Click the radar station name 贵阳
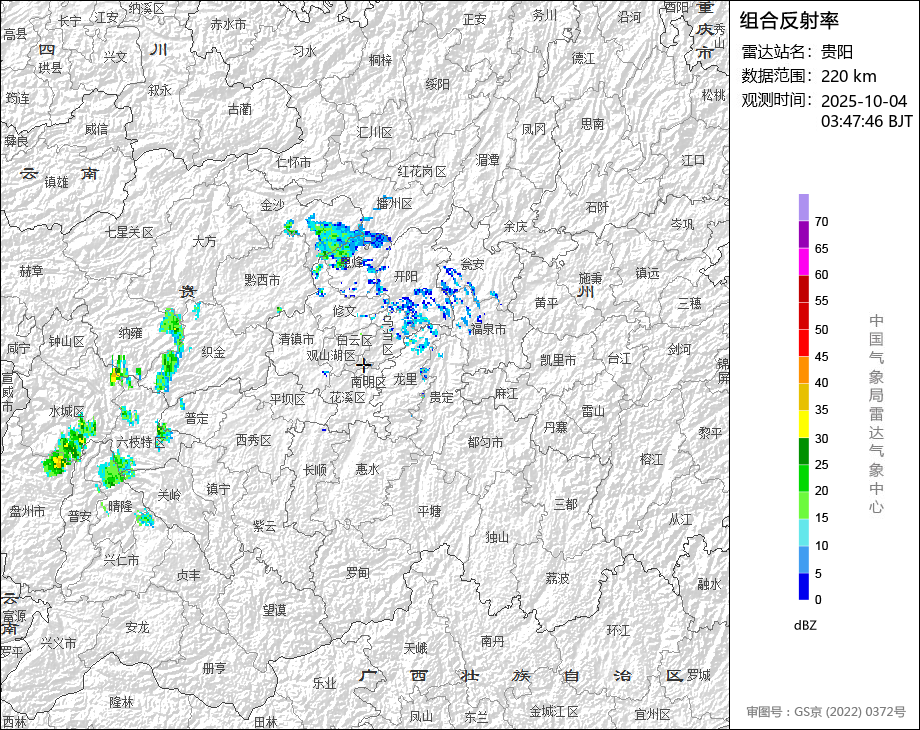This screenshot has width=920, height=730. click(837, 52)
